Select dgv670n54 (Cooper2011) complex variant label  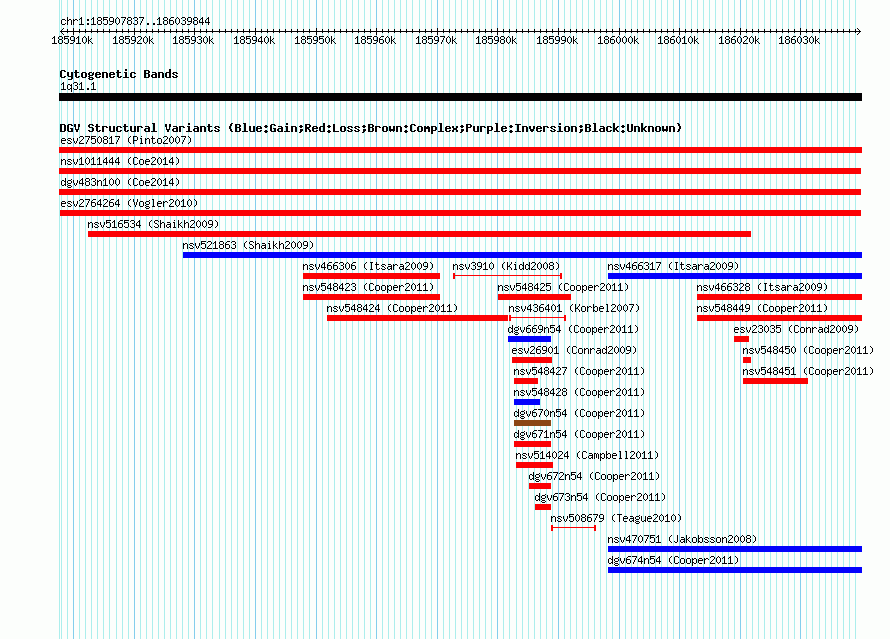[579, 413]
